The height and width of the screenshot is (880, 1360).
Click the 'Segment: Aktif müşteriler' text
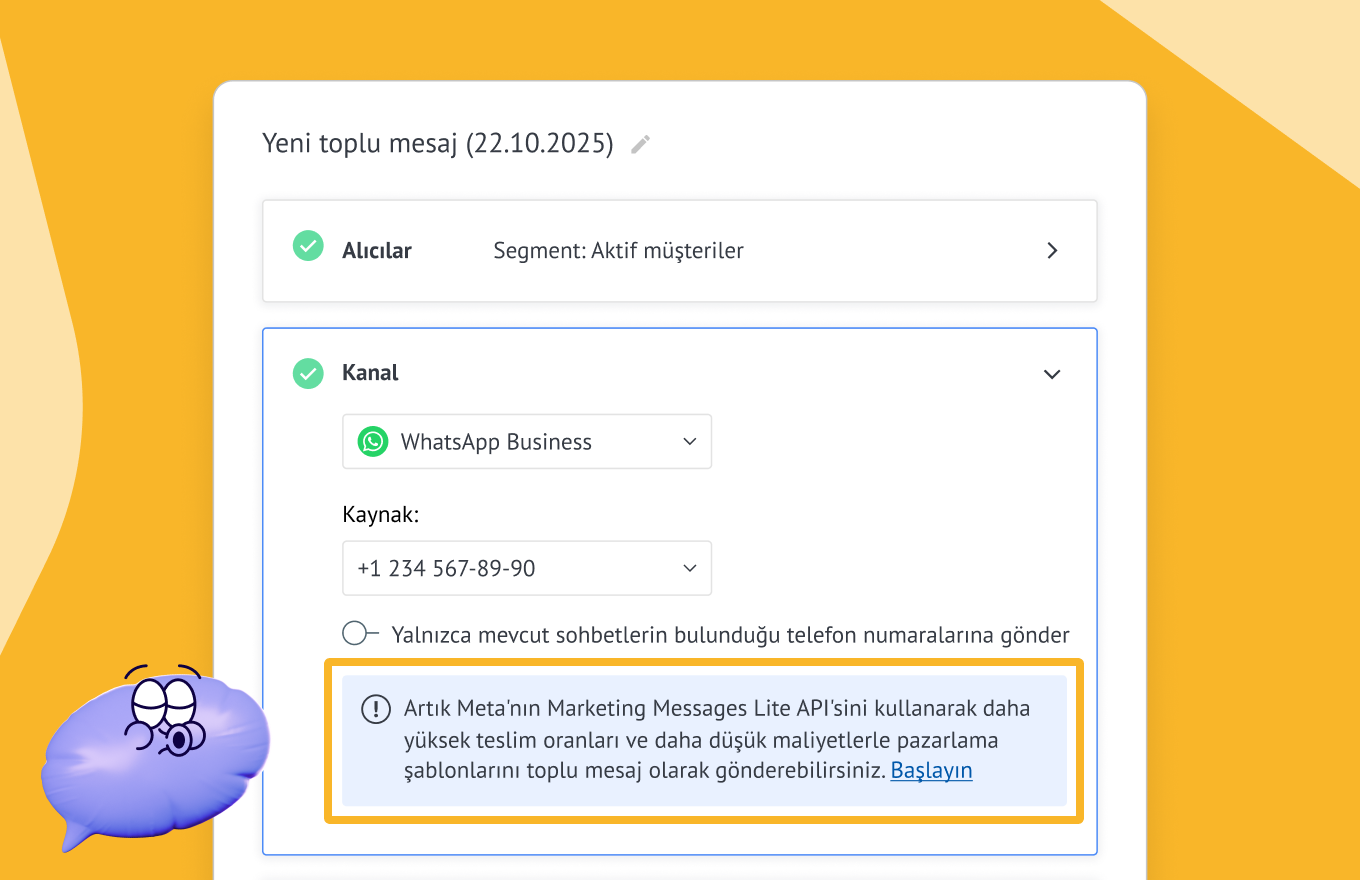(x=618, y=251)
